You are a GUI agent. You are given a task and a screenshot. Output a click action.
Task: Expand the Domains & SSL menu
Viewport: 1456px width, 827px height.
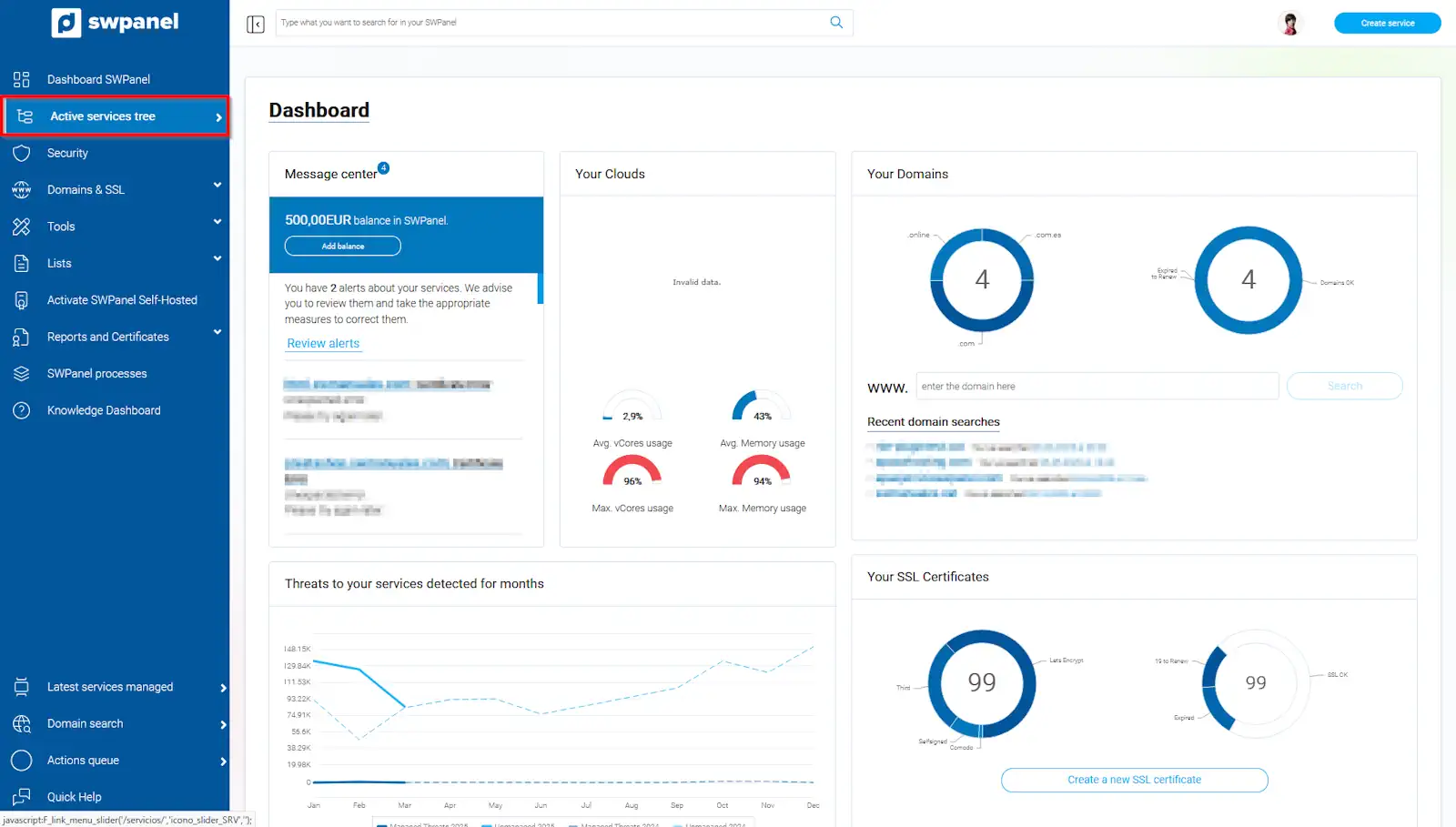tap(217, 186)
